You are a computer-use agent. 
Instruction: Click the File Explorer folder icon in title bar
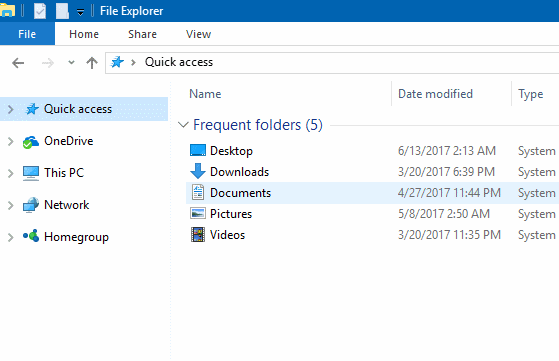coord(7,10)
